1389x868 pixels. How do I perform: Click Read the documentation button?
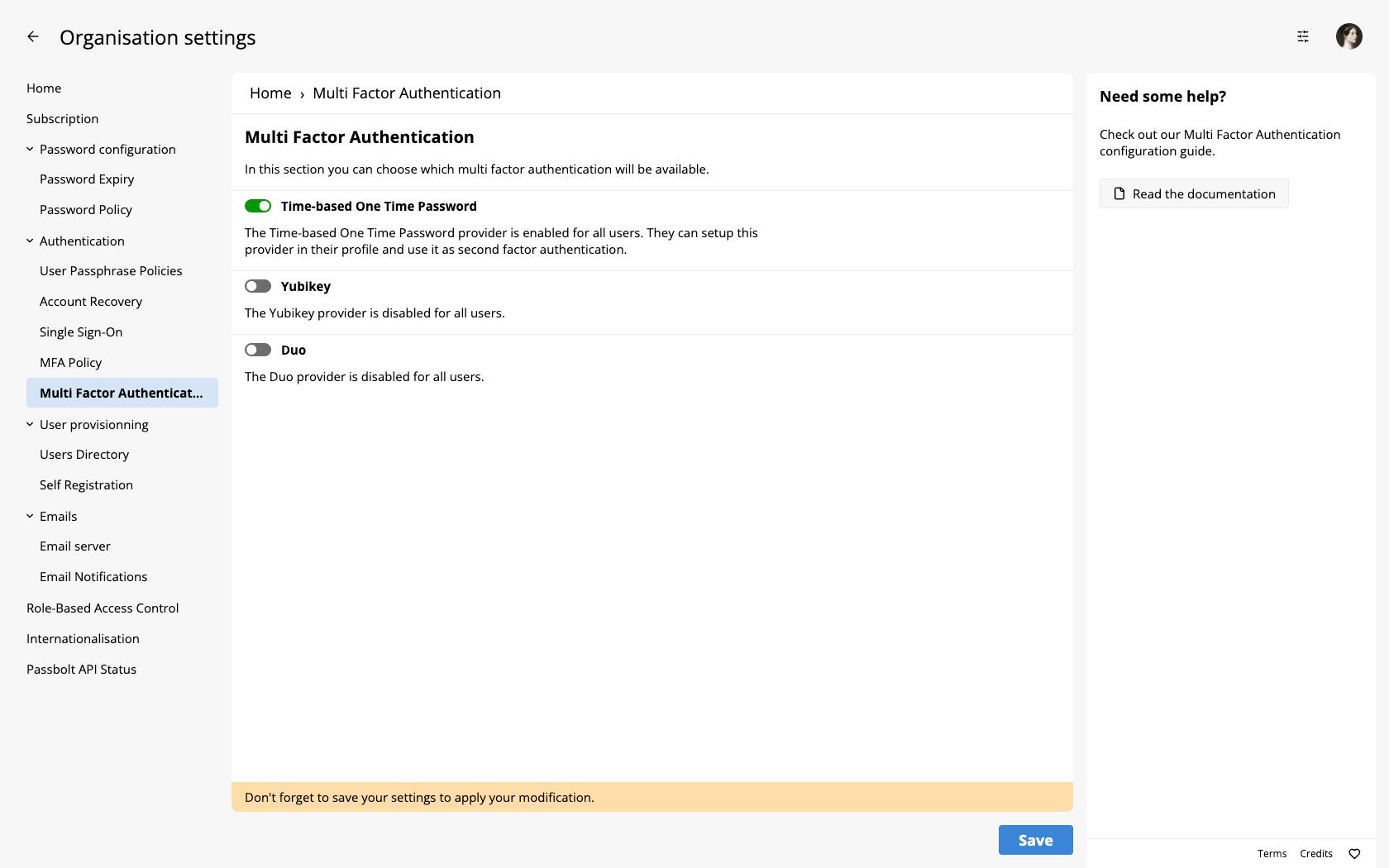coord(1194,193)
